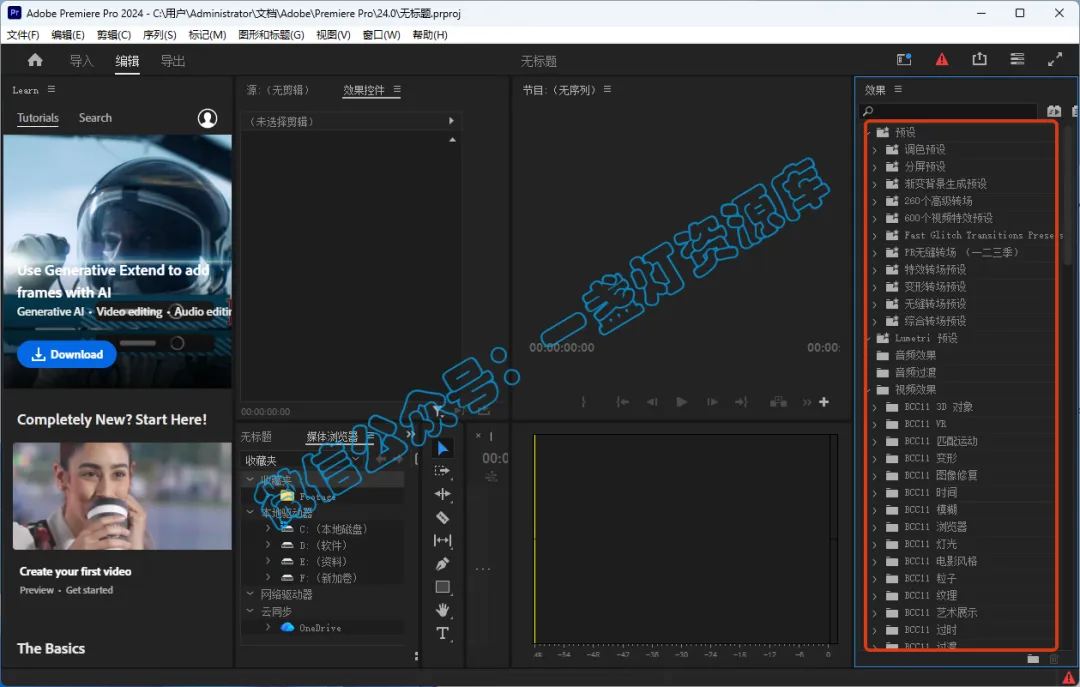Expand the 分屏预设 preset folder

coord(874,167)
